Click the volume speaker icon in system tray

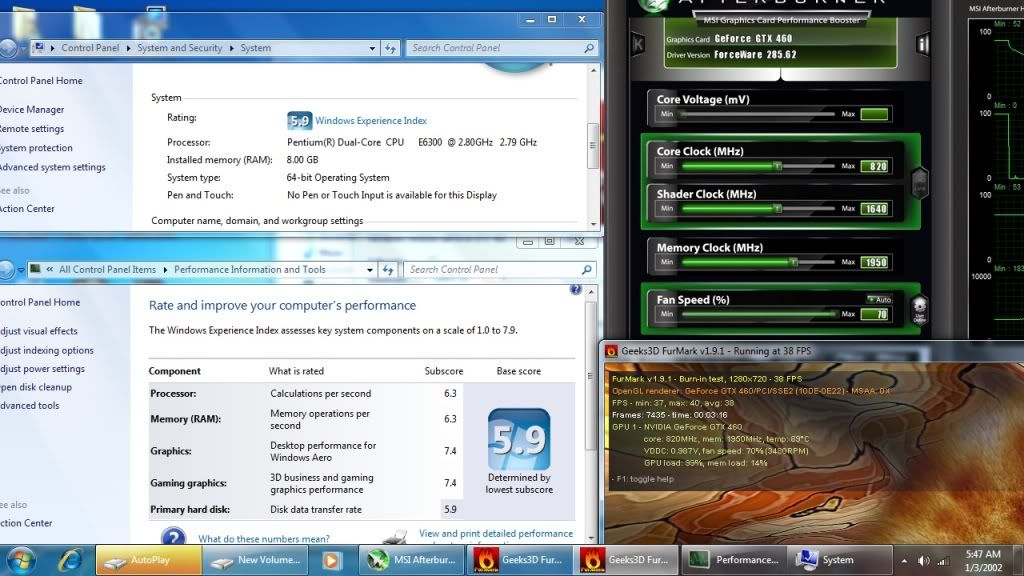[x=923, y=560]
